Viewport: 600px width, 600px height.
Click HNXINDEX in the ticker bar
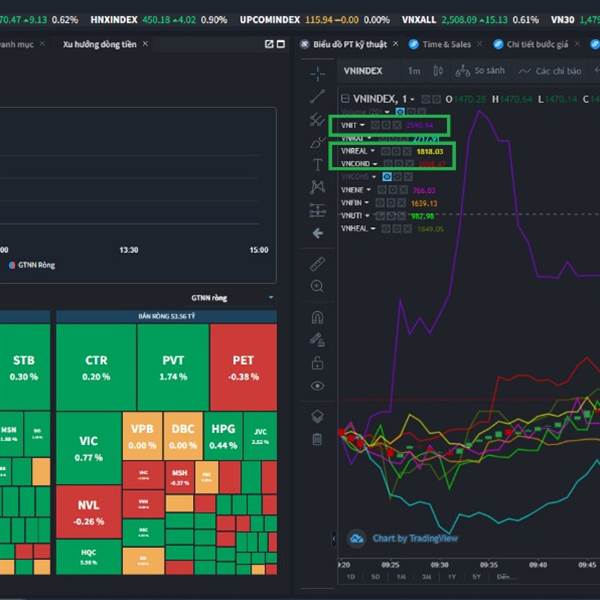pyautogui.click(x=114, y=20)
